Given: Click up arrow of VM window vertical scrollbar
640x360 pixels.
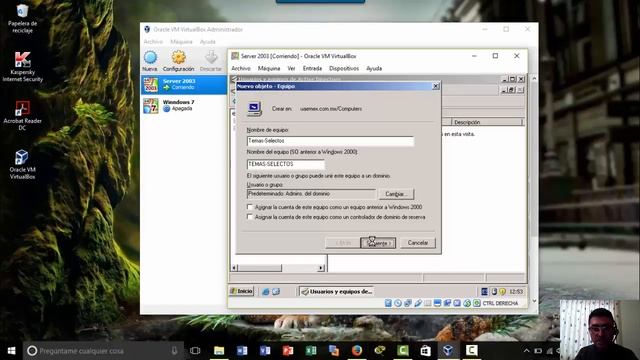Looking at the screenshot, I should pyautogui.click(x=534, y=78).
